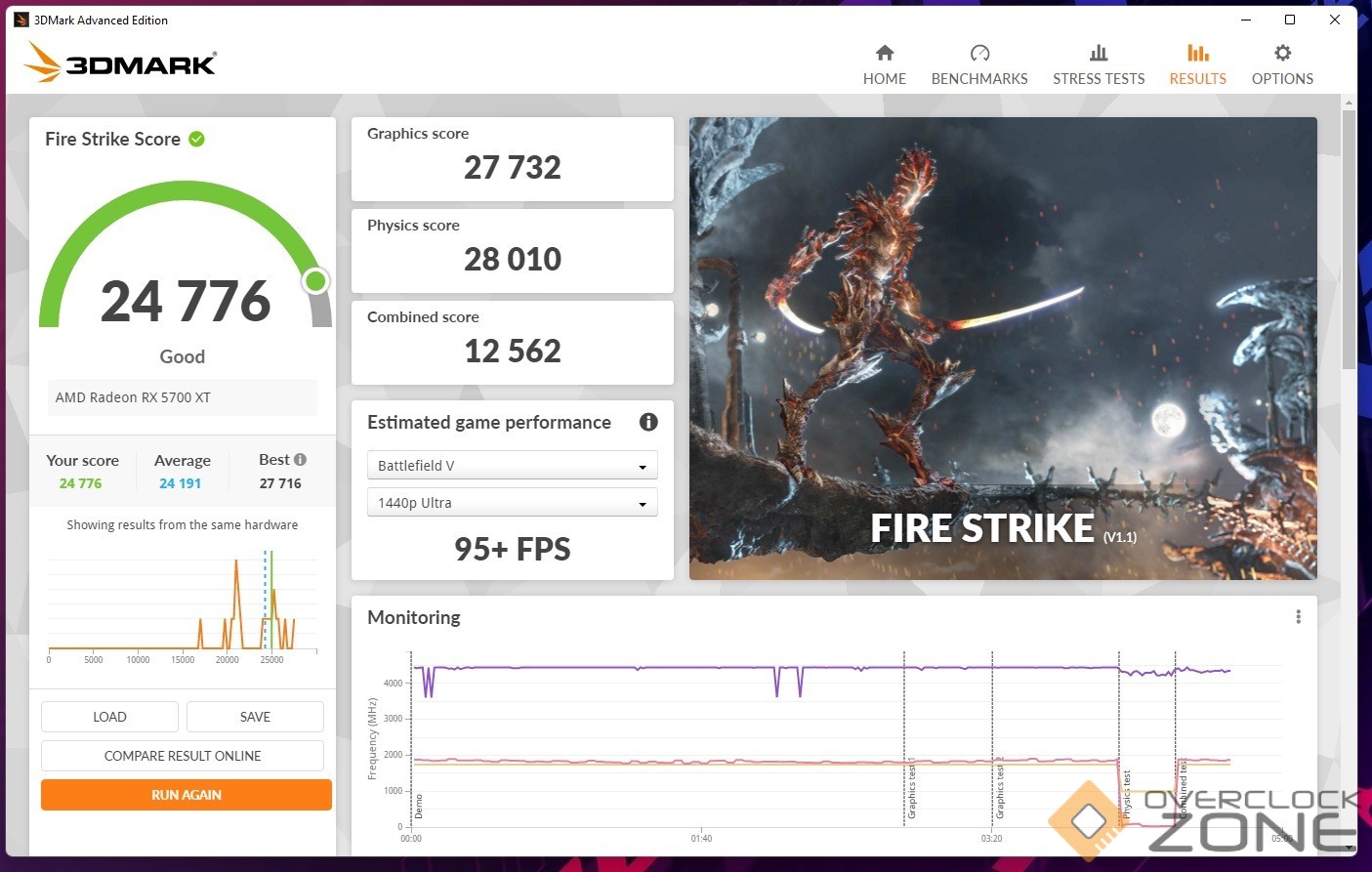Go to Stress Tests chart icon
The height and width of the screenshot is (872, 1372).
(1099, 54)
